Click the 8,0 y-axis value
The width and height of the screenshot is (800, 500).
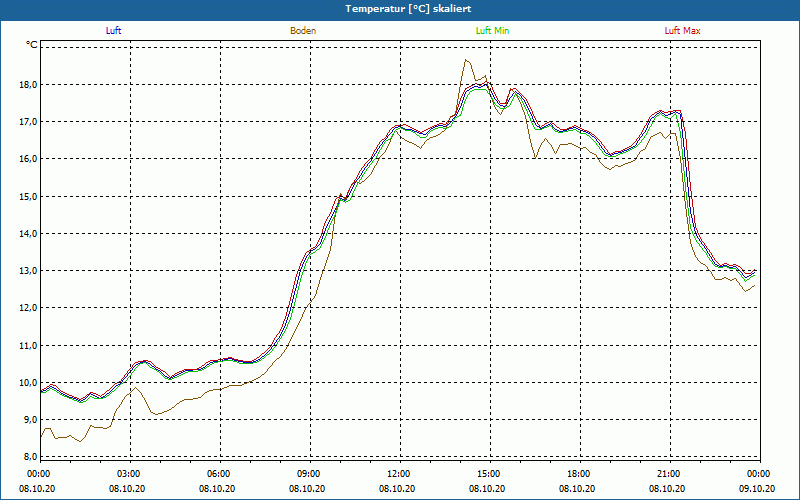[31, 457]
